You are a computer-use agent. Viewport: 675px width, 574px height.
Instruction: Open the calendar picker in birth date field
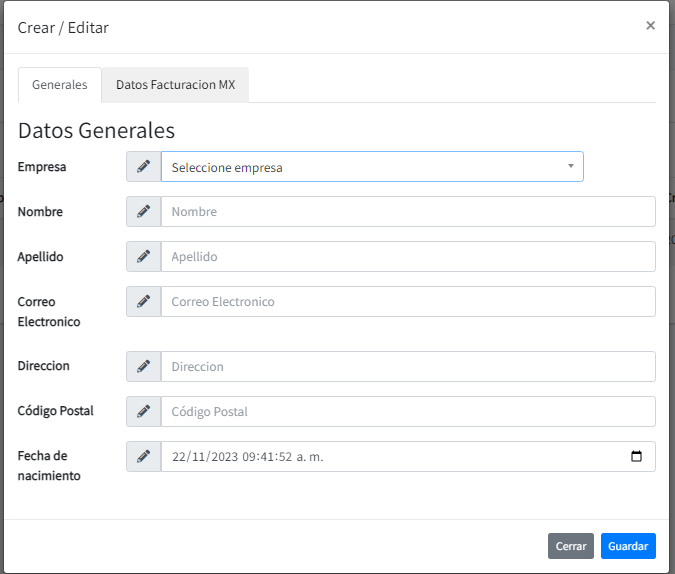pyautogui.click(x=637, y=457)
